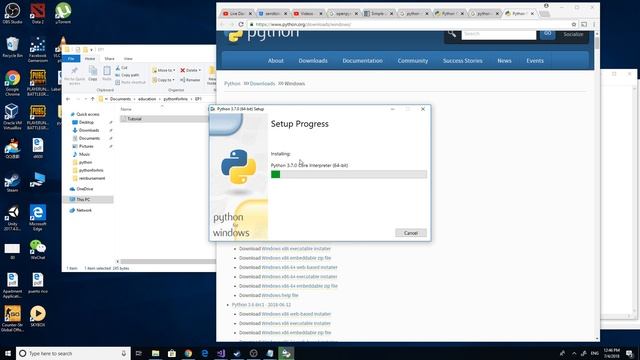640x360 pixels.
Task: Open Community in the python.org navigation
Action: tap(413, 60)
